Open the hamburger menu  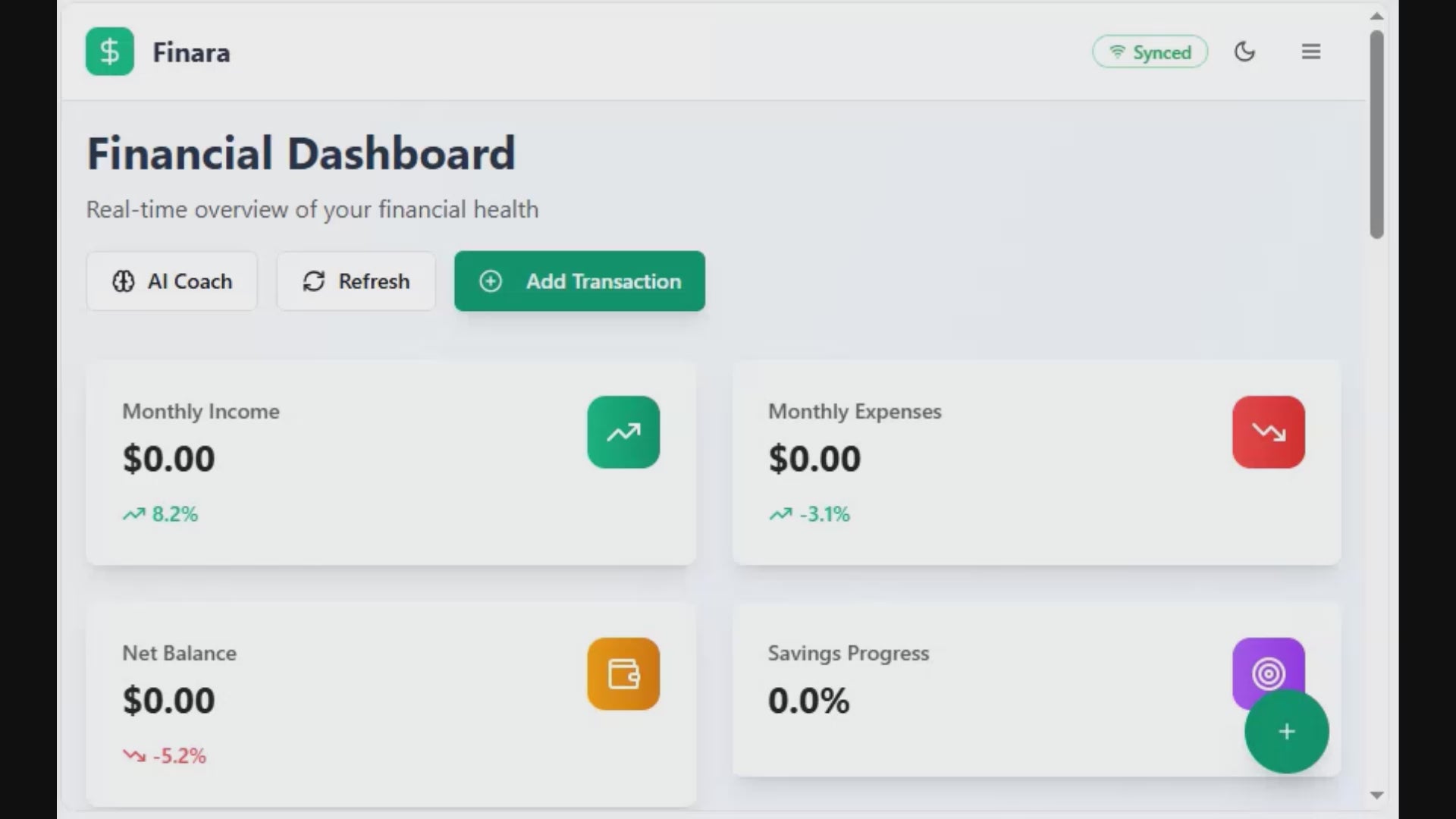(x=1311, y=52)
